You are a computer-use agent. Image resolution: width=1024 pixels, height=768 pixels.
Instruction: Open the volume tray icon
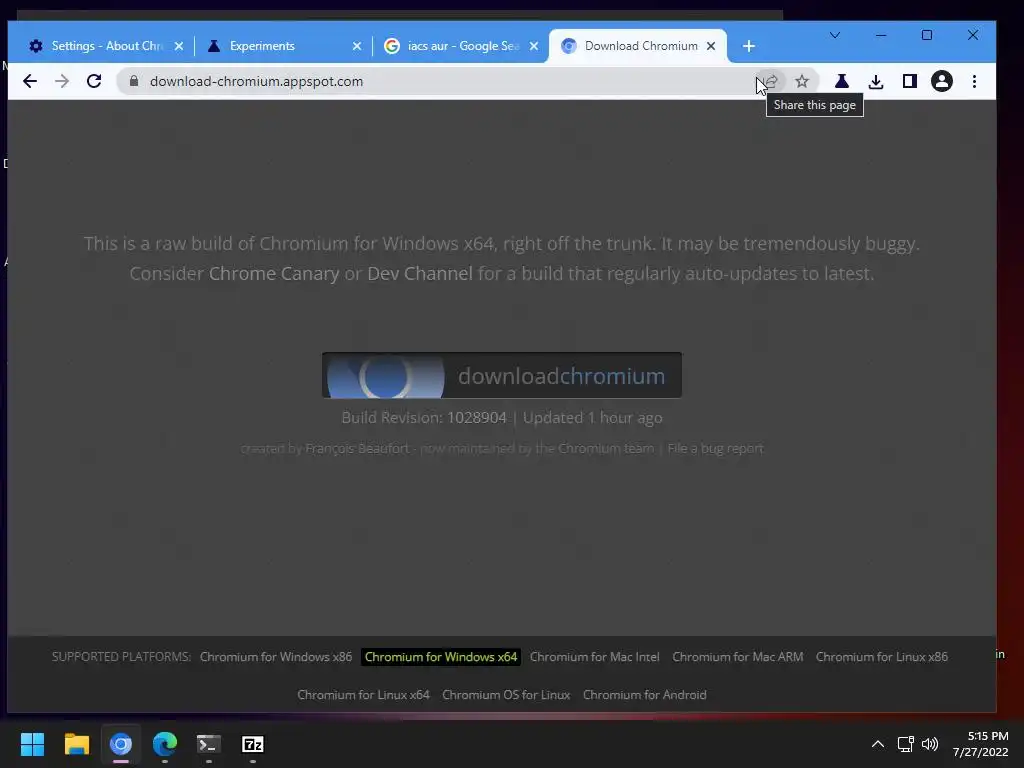coord(930,744)
